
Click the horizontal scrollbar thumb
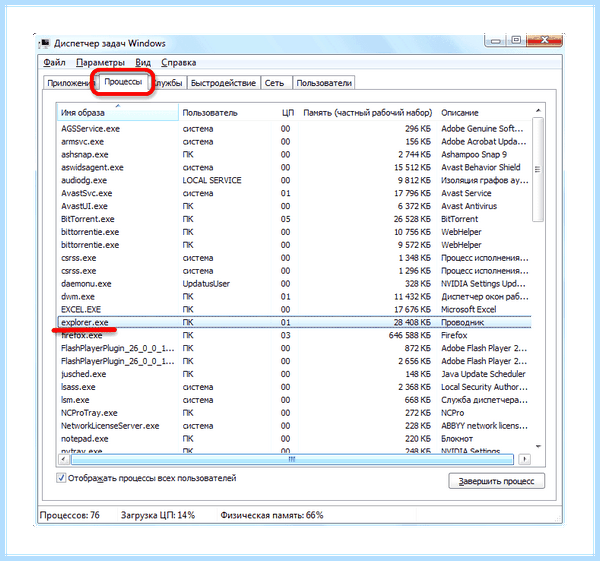(x=292, y=459)
